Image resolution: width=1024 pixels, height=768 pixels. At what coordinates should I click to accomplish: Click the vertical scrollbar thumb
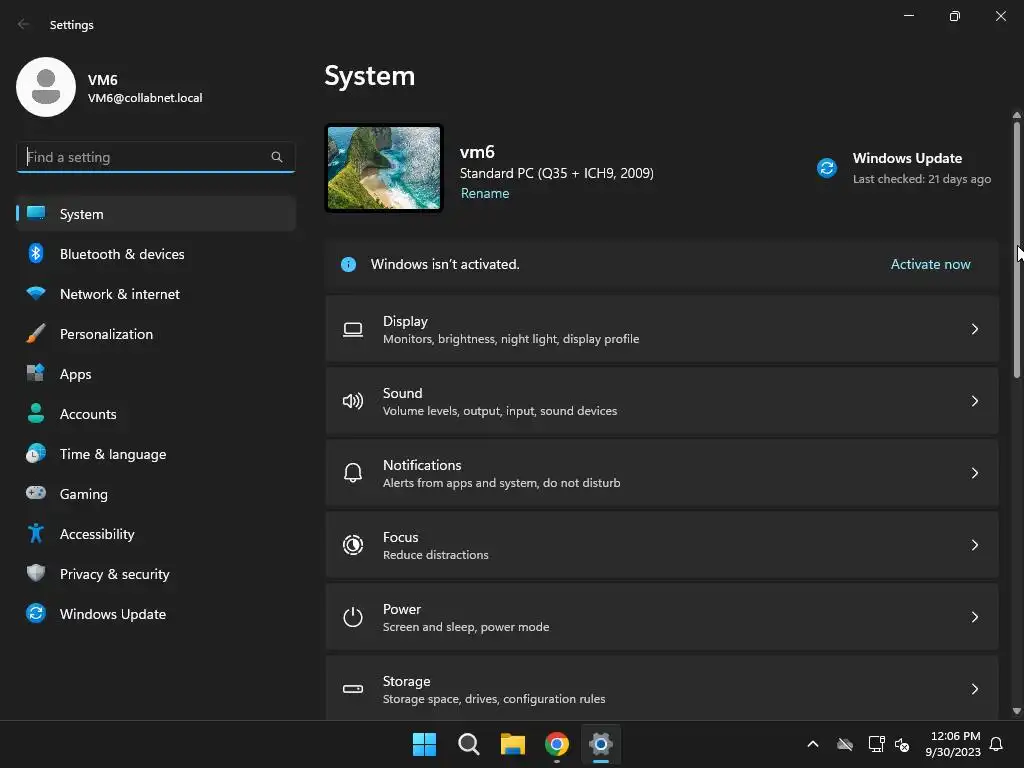click(x=1017, y=248)
